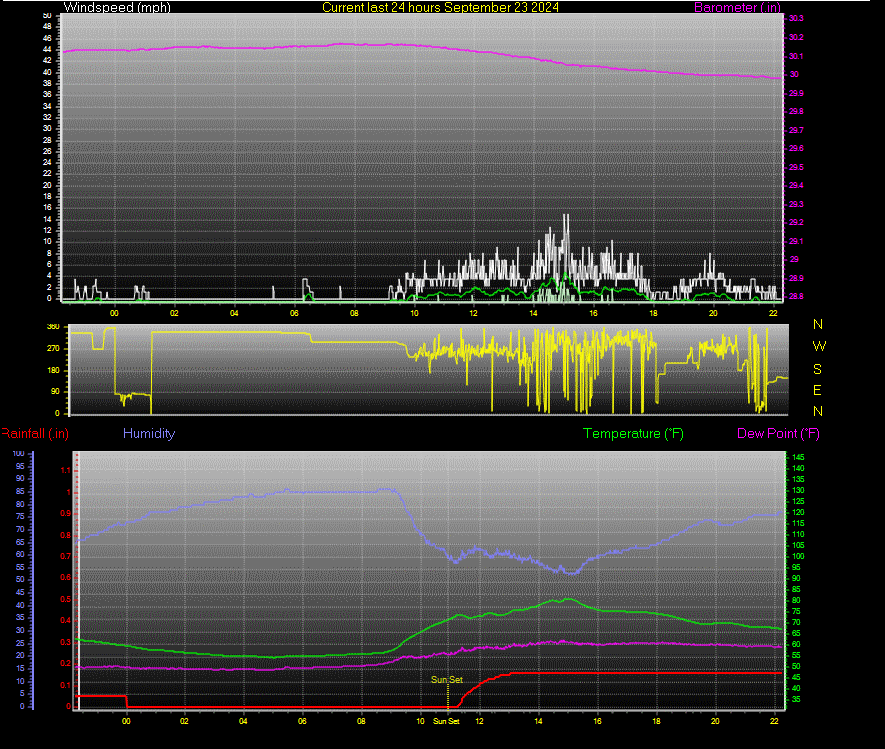
Task: Click the Windspeed (mph) axis title
Action: click(x=117, y=7)
